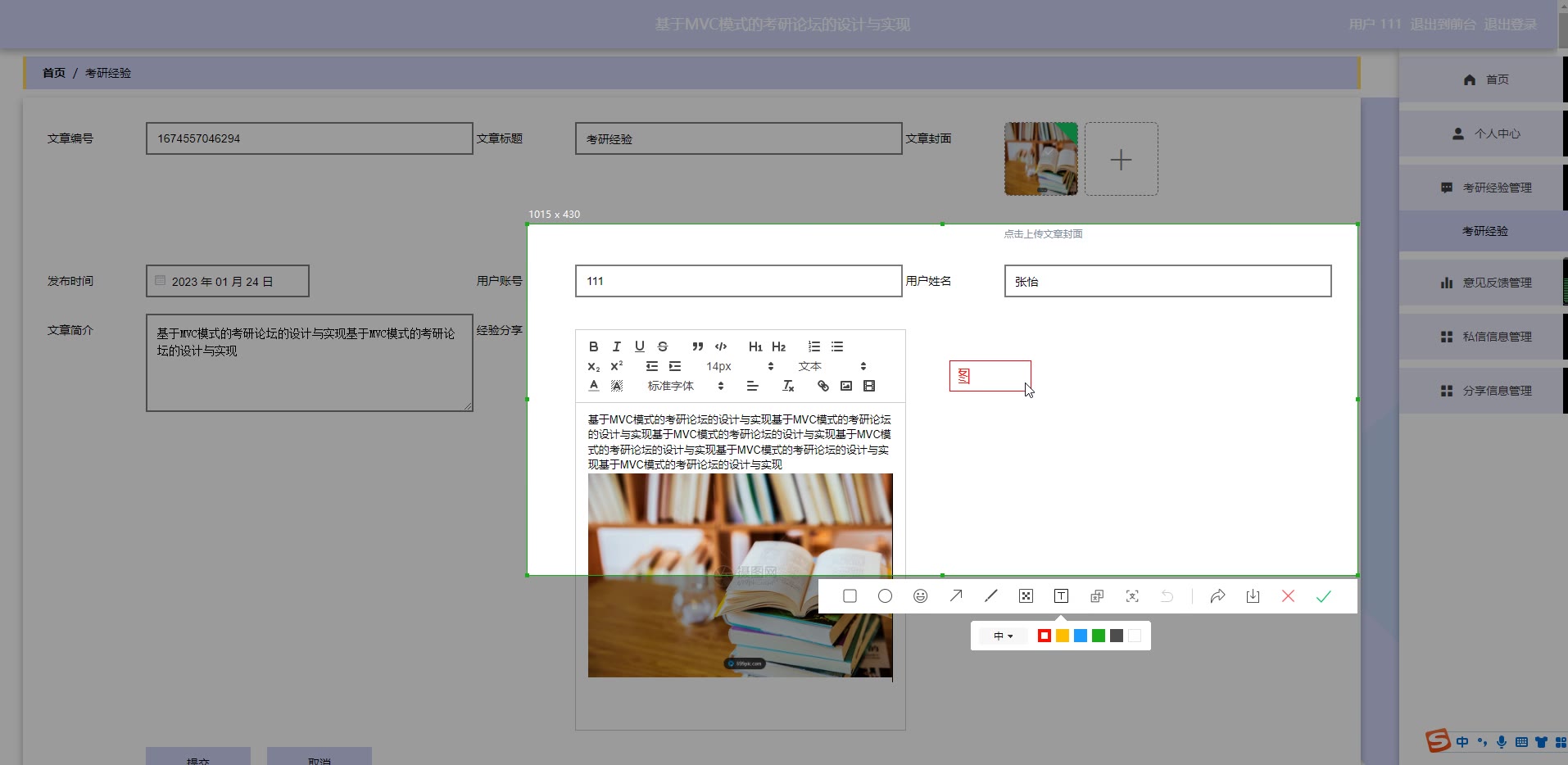Open 首页 in the sidebar menu

click(x=1483, y=79)
